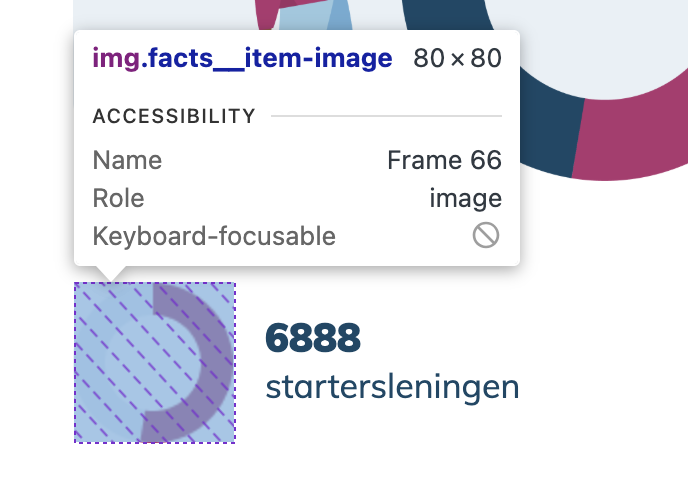This screenshot has width=688, height=482.
Task: Click the not keyboard-focusable circle-slash icon
Action: (486, 236)
